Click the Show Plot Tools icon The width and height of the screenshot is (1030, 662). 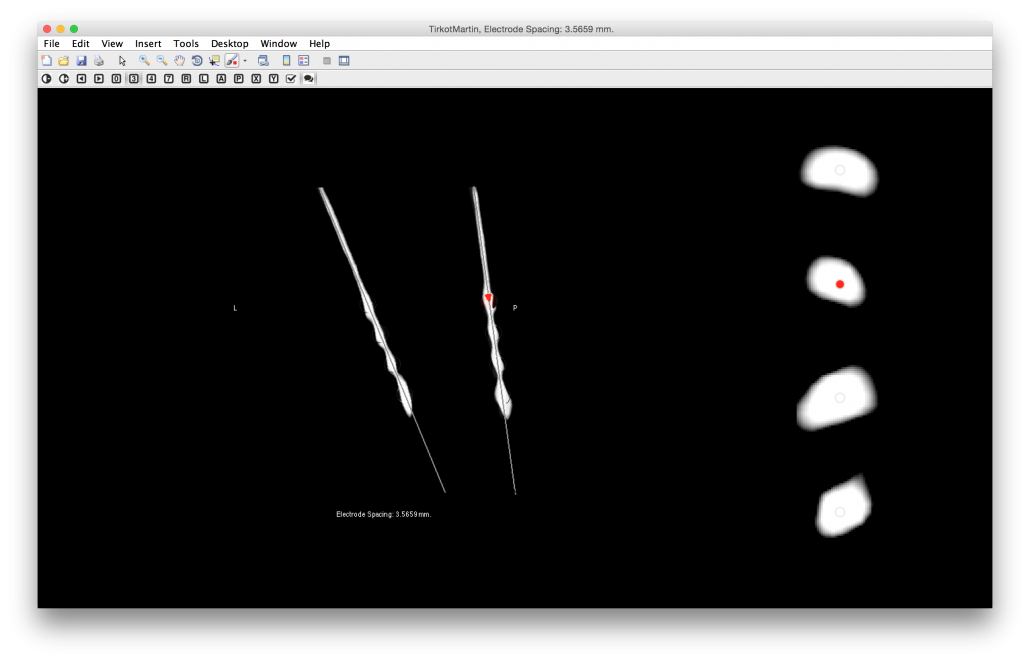click(x=344, y=60)
